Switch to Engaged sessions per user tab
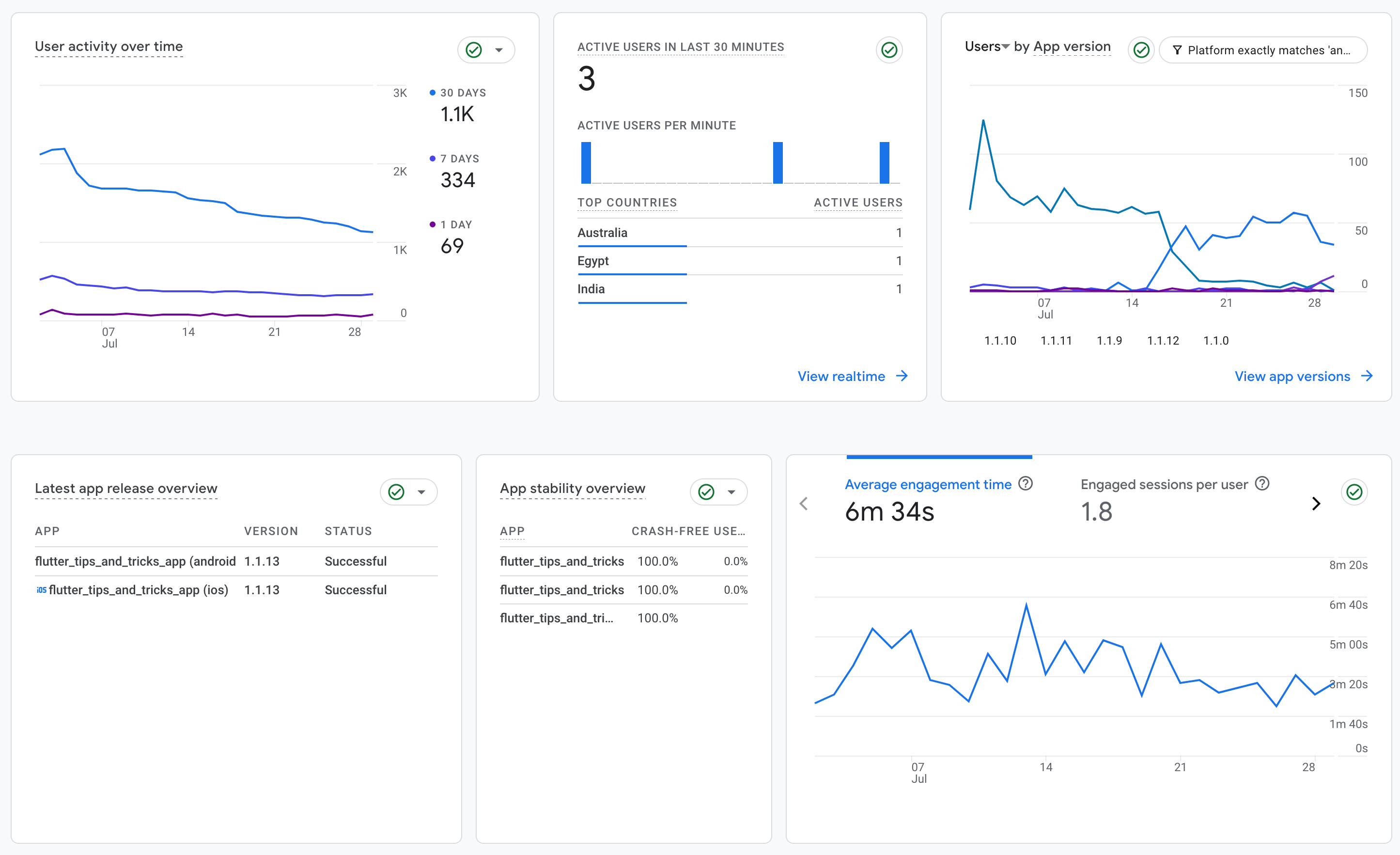This screenshot has height=855, width=1400. (1164, 484)
